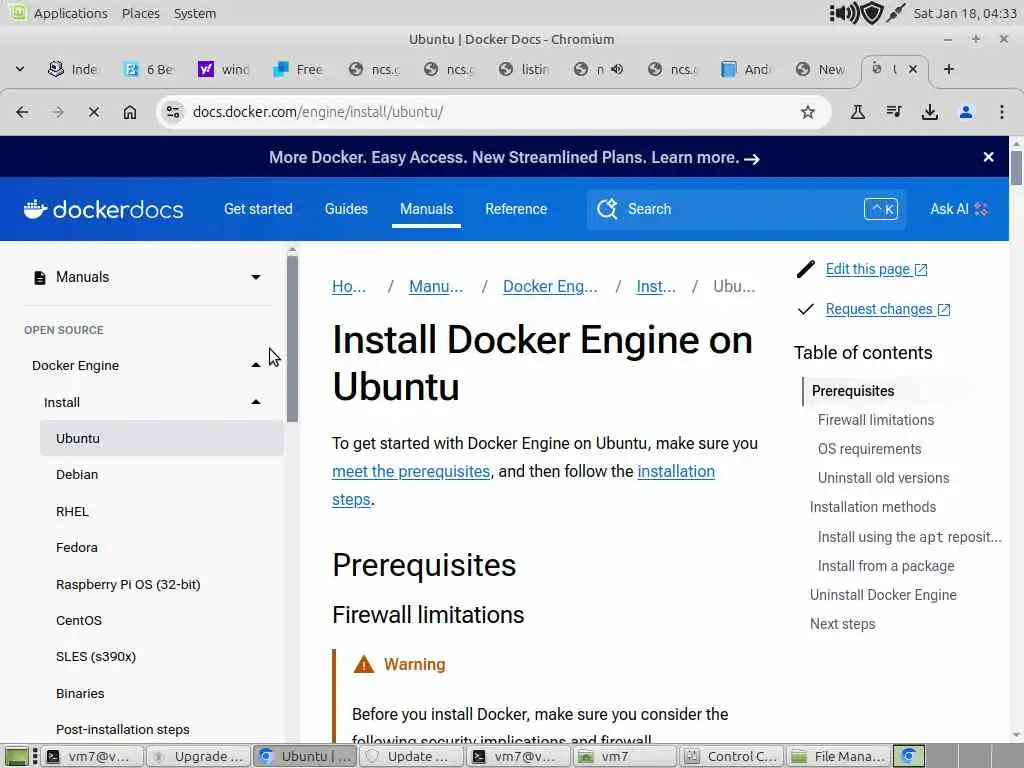Open site information icon in address bar
The height and width of the screenshot is (768, 1024).
173,112
